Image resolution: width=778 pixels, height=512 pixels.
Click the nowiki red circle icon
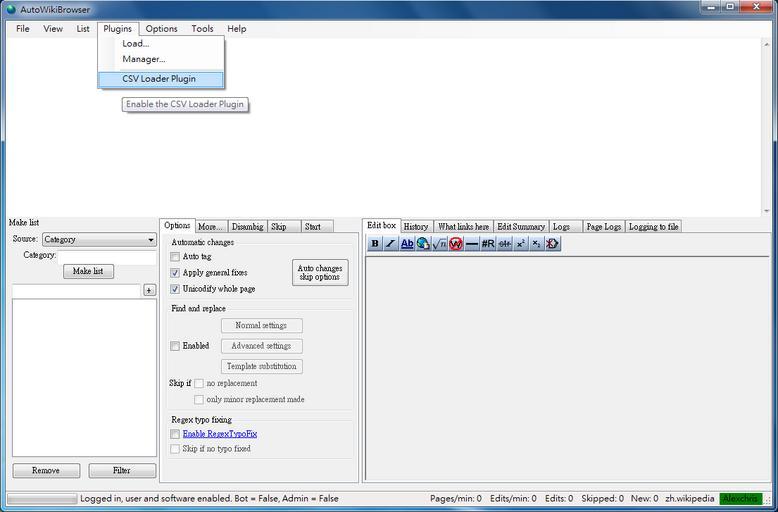point(455,244)
